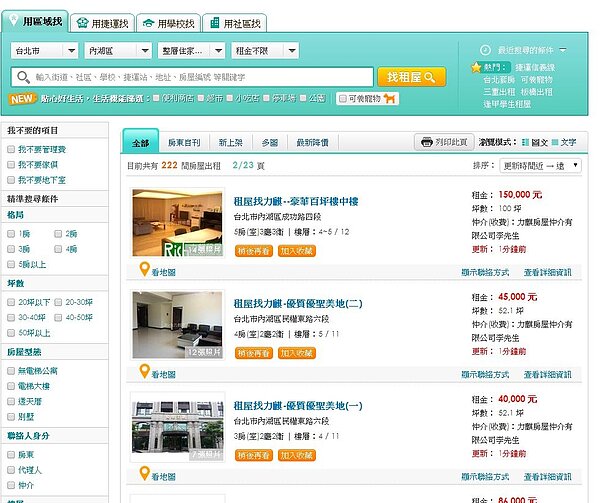Check the 1房 layout checkbox
600x503 pixels.
click(x=11, y=234)
